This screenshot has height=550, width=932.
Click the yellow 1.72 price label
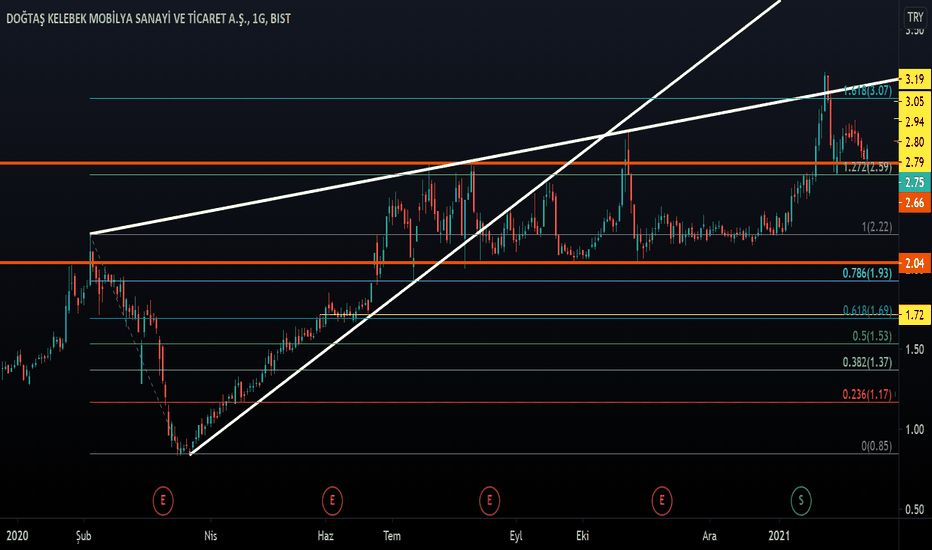pos(915,315)
